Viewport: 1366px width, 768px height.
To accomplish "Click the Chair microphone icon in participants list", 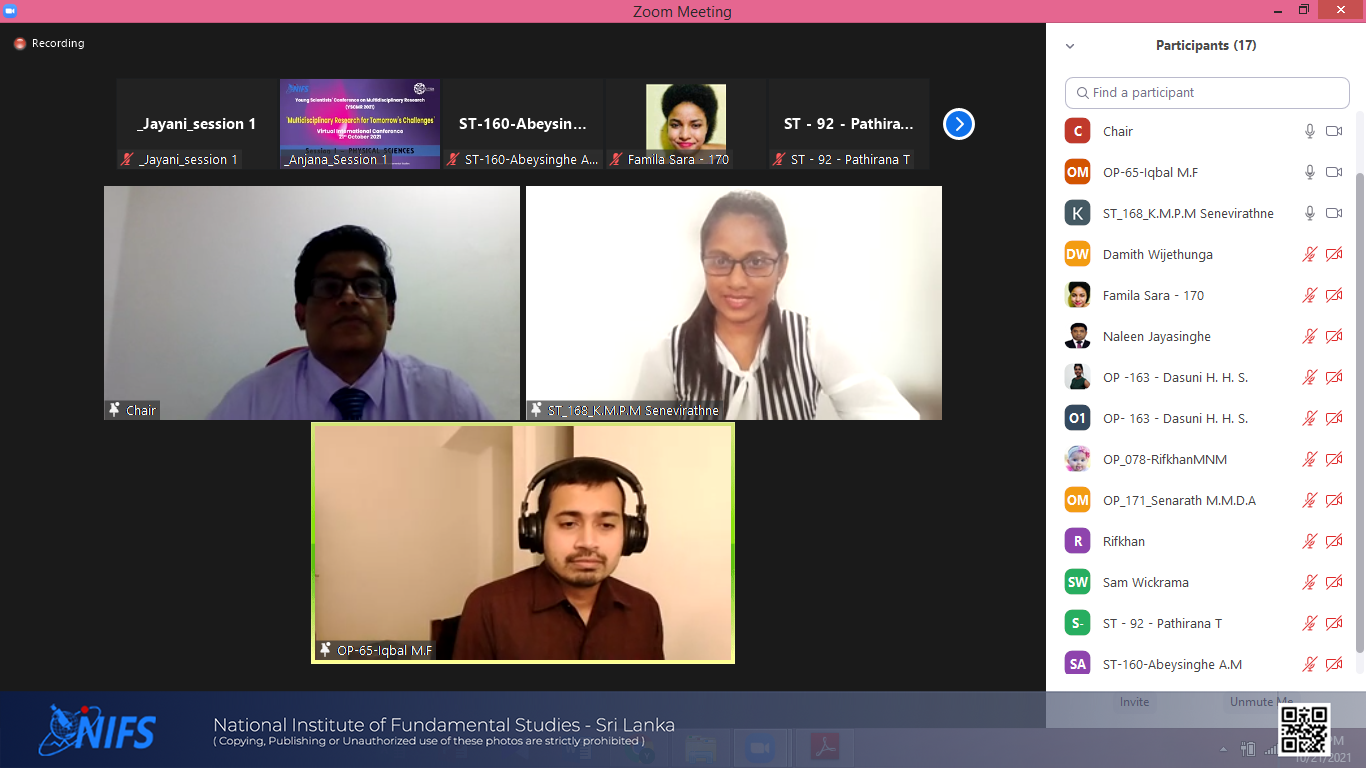I will pos(1309,131).
